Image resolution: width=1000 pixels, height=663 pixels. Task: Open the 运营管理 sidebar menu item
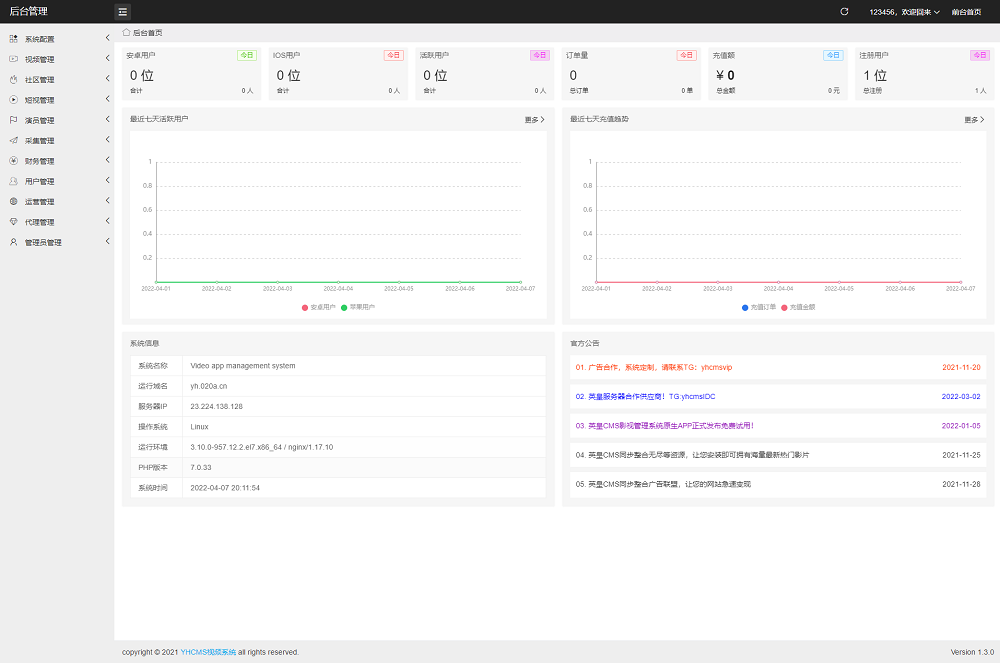40,202
